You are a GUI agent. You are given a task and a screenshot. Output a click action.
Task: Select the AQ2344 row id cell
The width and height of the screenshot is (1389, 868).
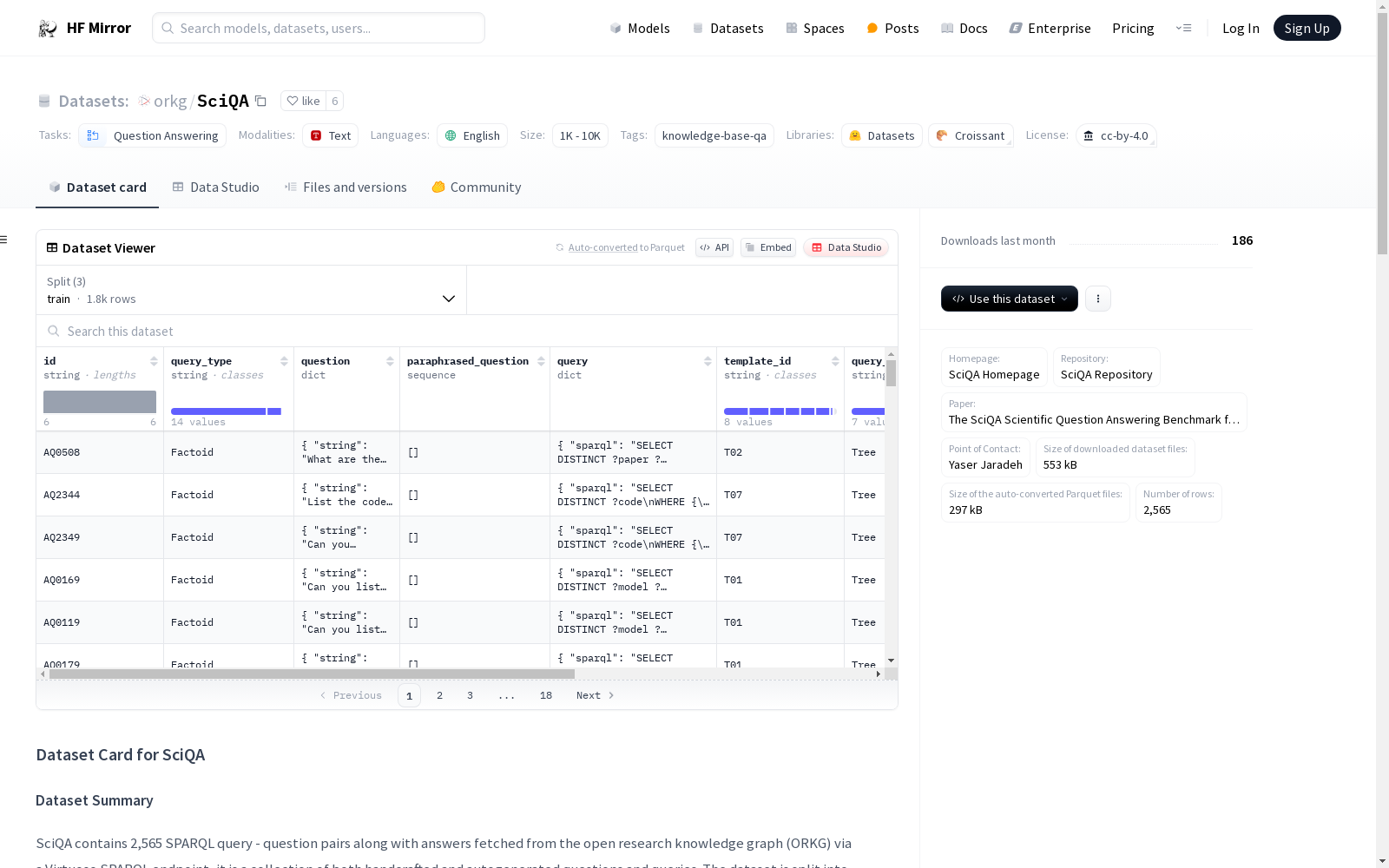(x=100, y=495)
